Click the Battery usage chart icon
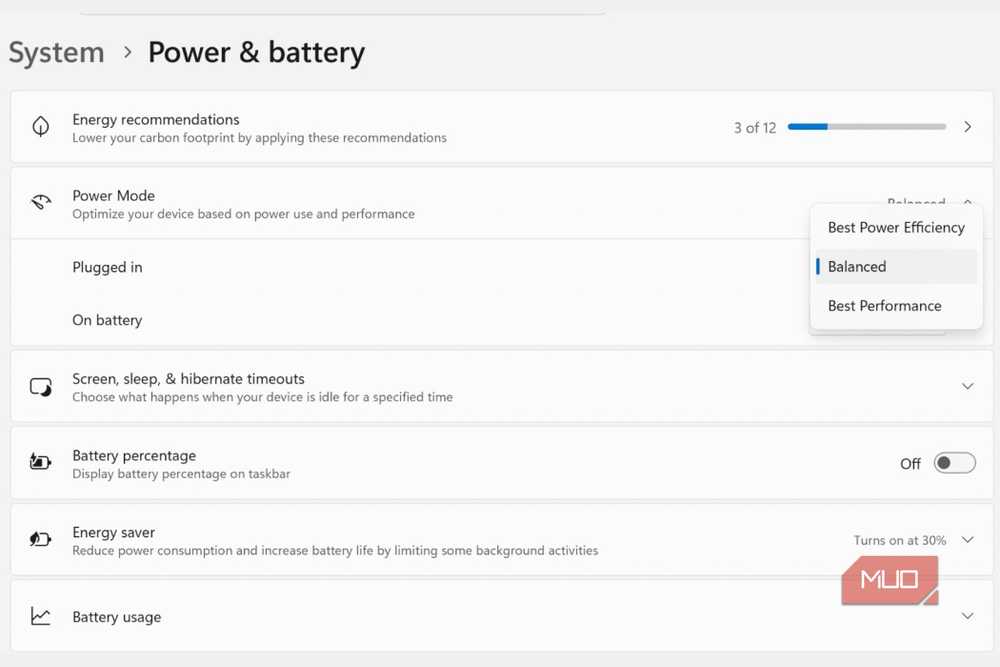The image size is (1000, 667). click(x=41, y=616)
